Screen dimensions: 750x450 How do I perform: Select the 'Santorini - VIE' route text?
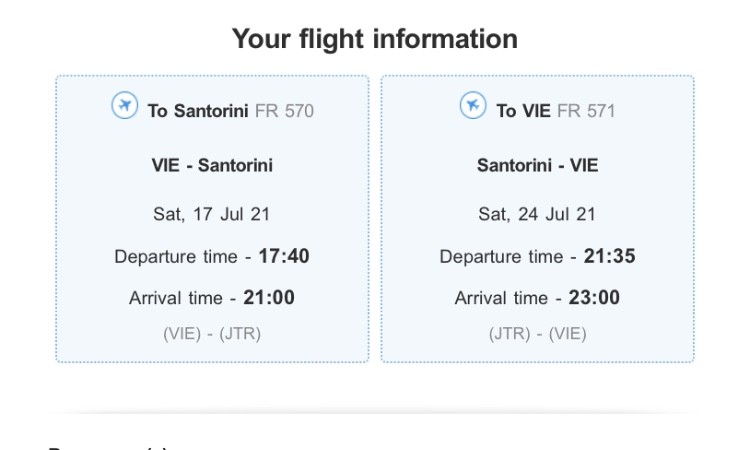click(x=537, y=165)
